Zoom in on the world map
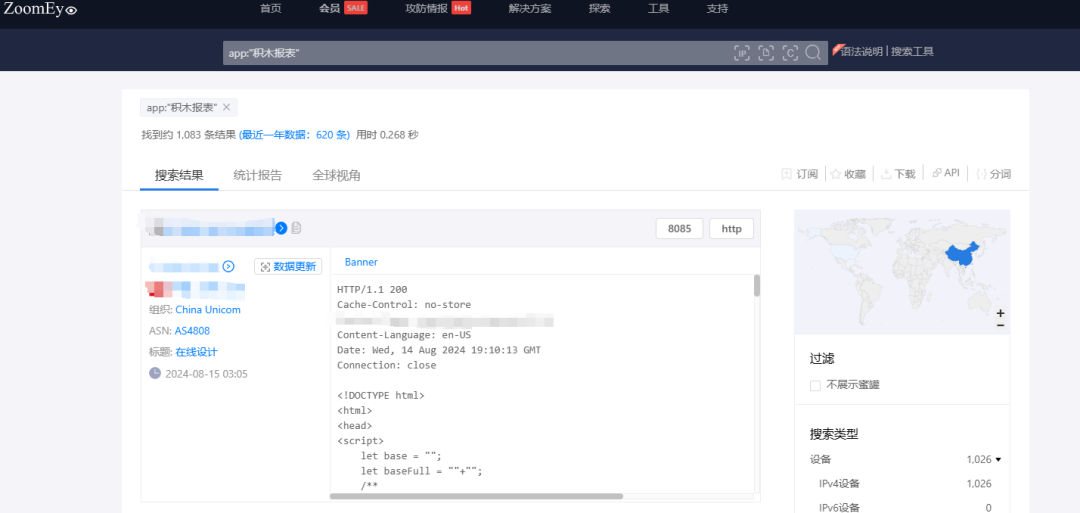Image resolution: width=1080 pixels, height=513 pixels. (1000, 313)
